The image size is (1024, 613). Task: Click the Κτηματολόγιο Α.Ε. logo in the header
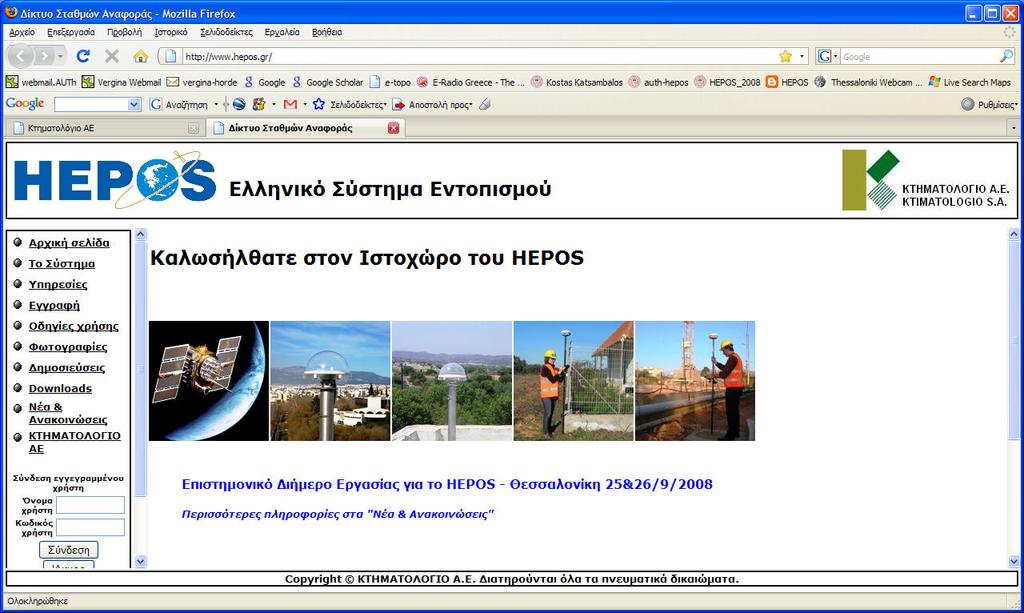[925, 180]
